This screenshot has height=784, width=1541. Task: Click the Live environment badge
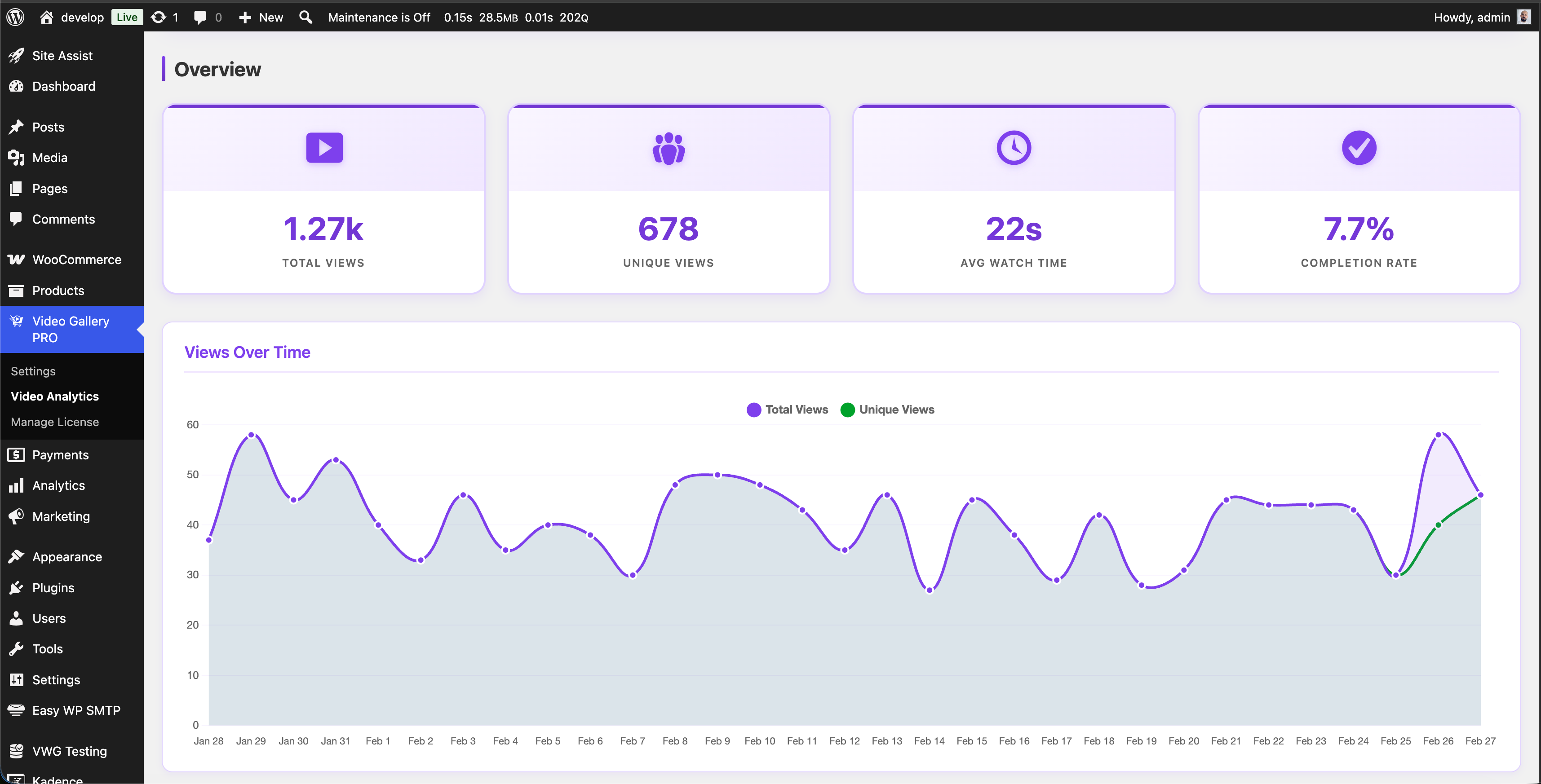coord(127,17)
